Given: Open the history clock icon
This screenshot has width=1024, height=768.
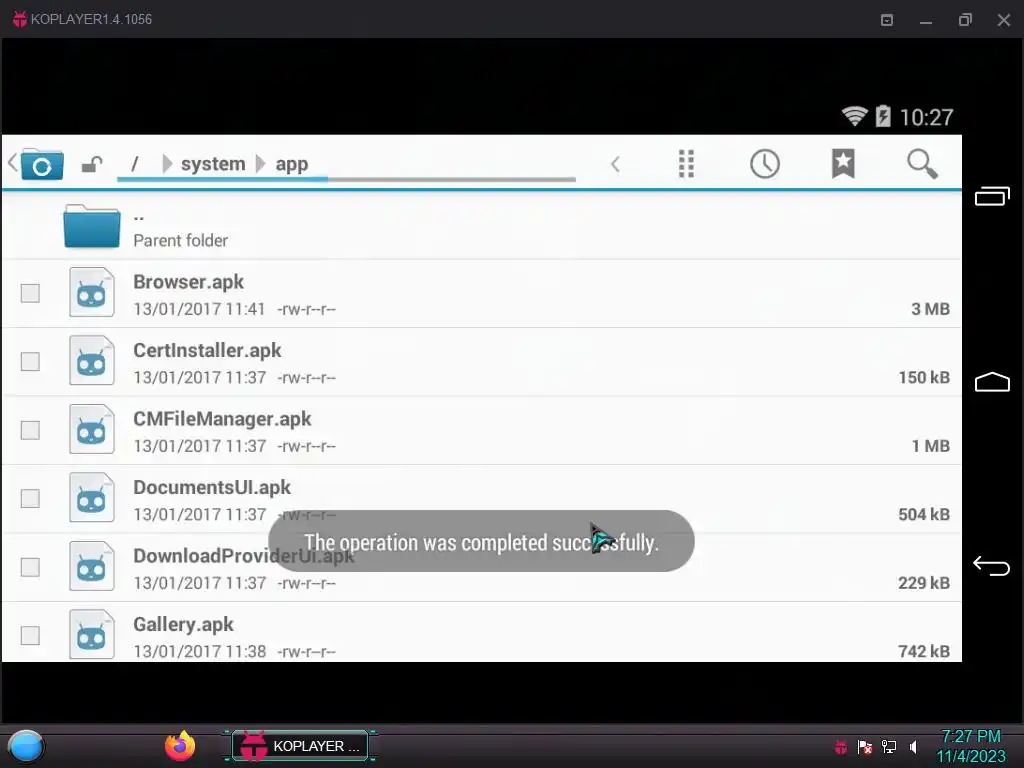Looking at the screenshot, I should [x=765, y=163].
